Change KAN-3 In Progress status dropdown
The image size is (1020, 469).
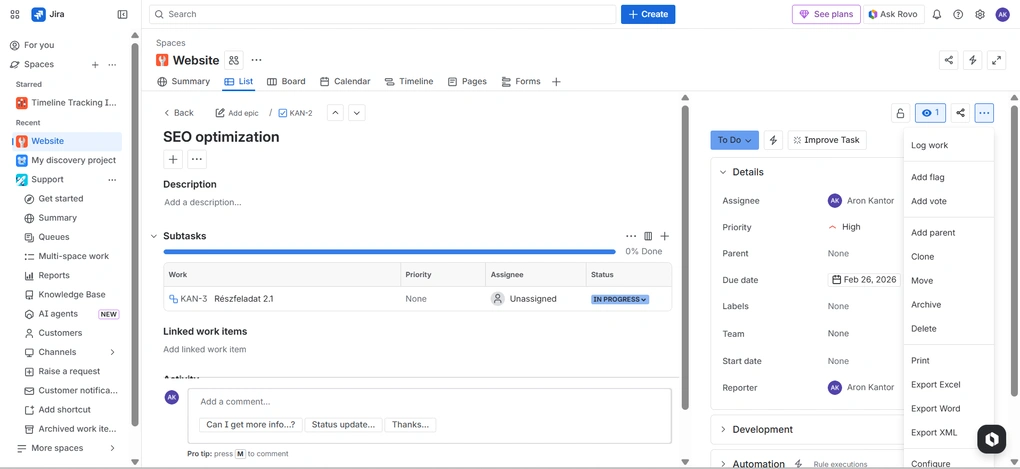[619, 299]
